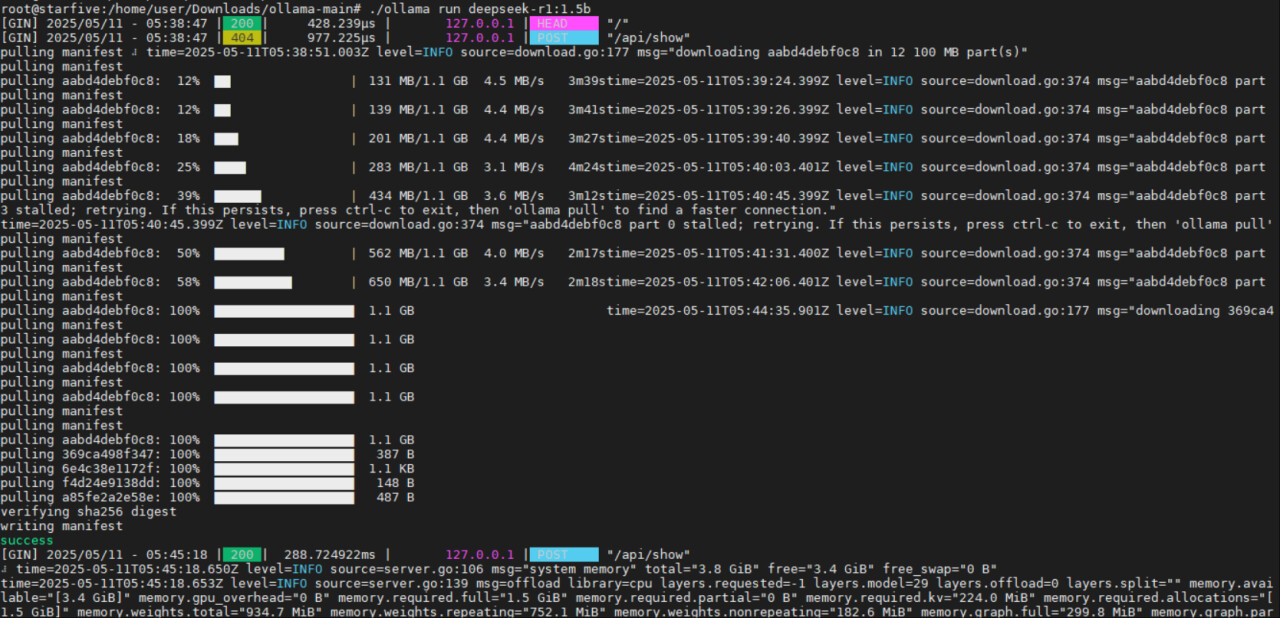Select the magenta HEAD method badge
Screen dimensions: 1280x618
click(564, 23)
